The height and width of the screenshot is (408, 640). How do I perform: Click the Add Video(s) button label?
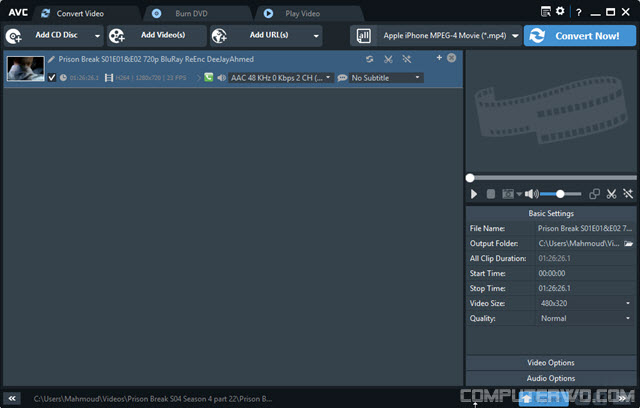coord(163,35)
